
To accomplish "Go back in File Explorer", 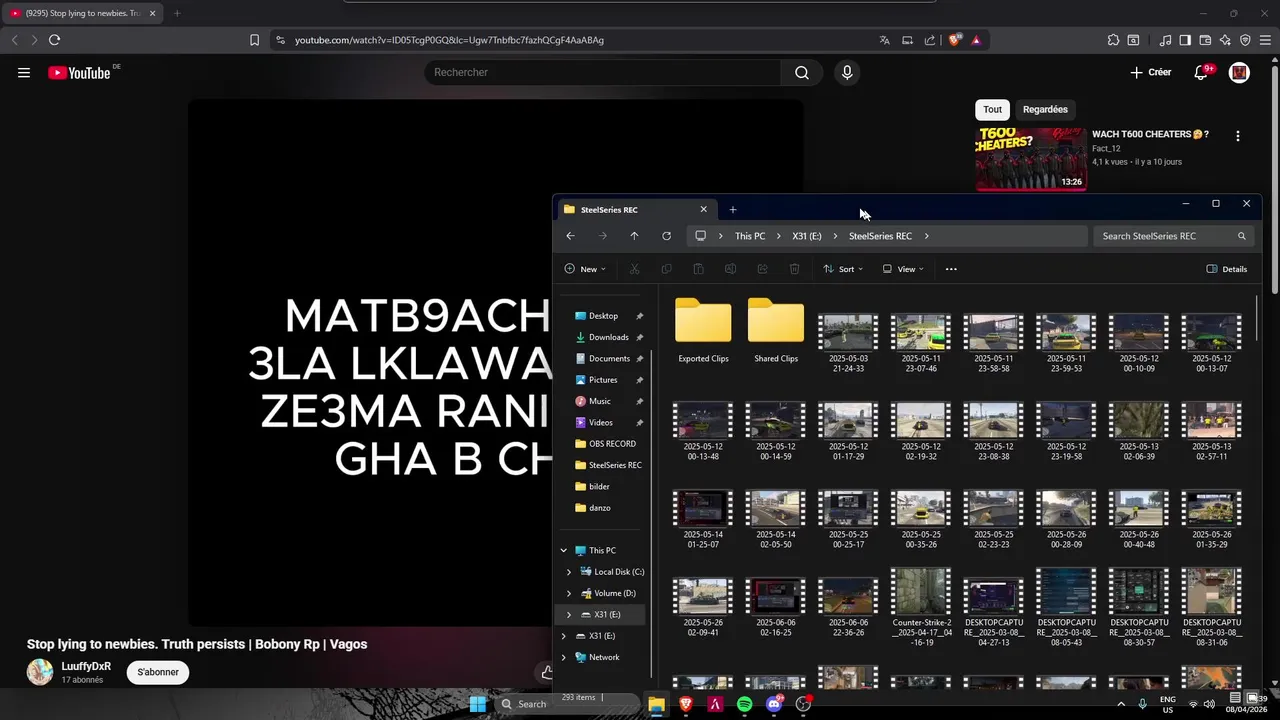I will click(x=570, y=236).
